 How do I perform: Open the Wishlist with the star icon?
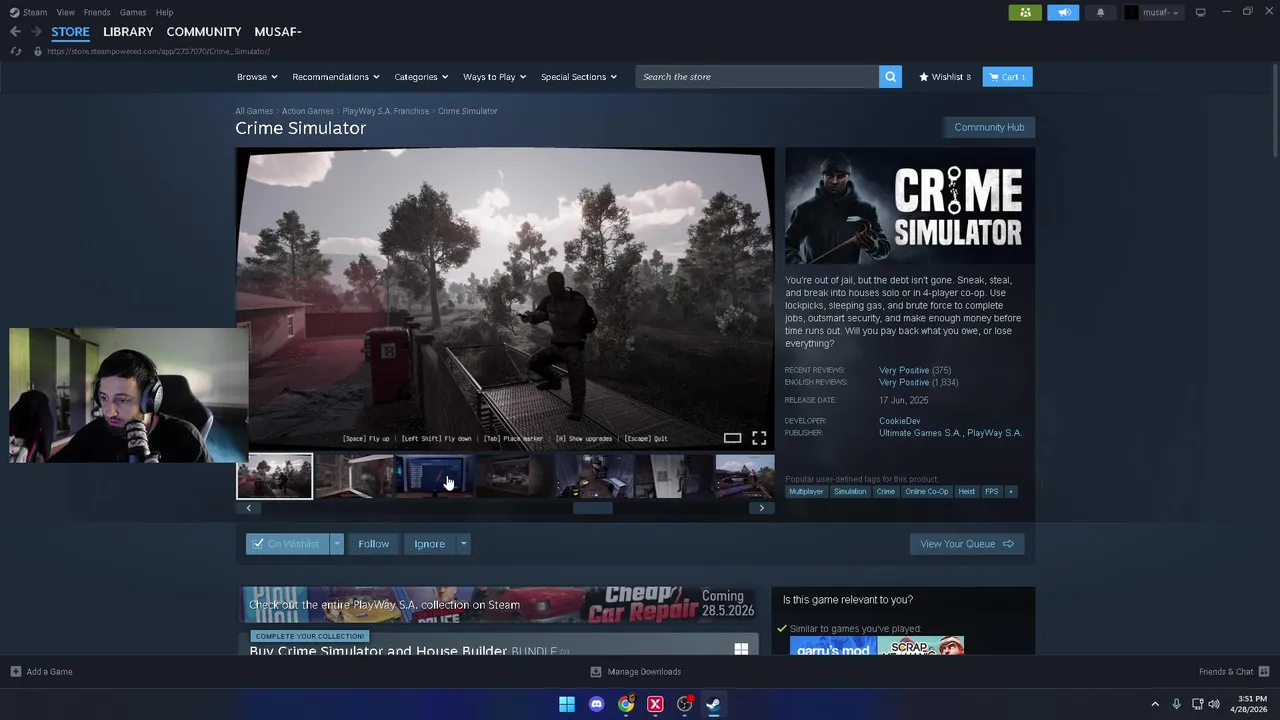click(x=945, y=77)
